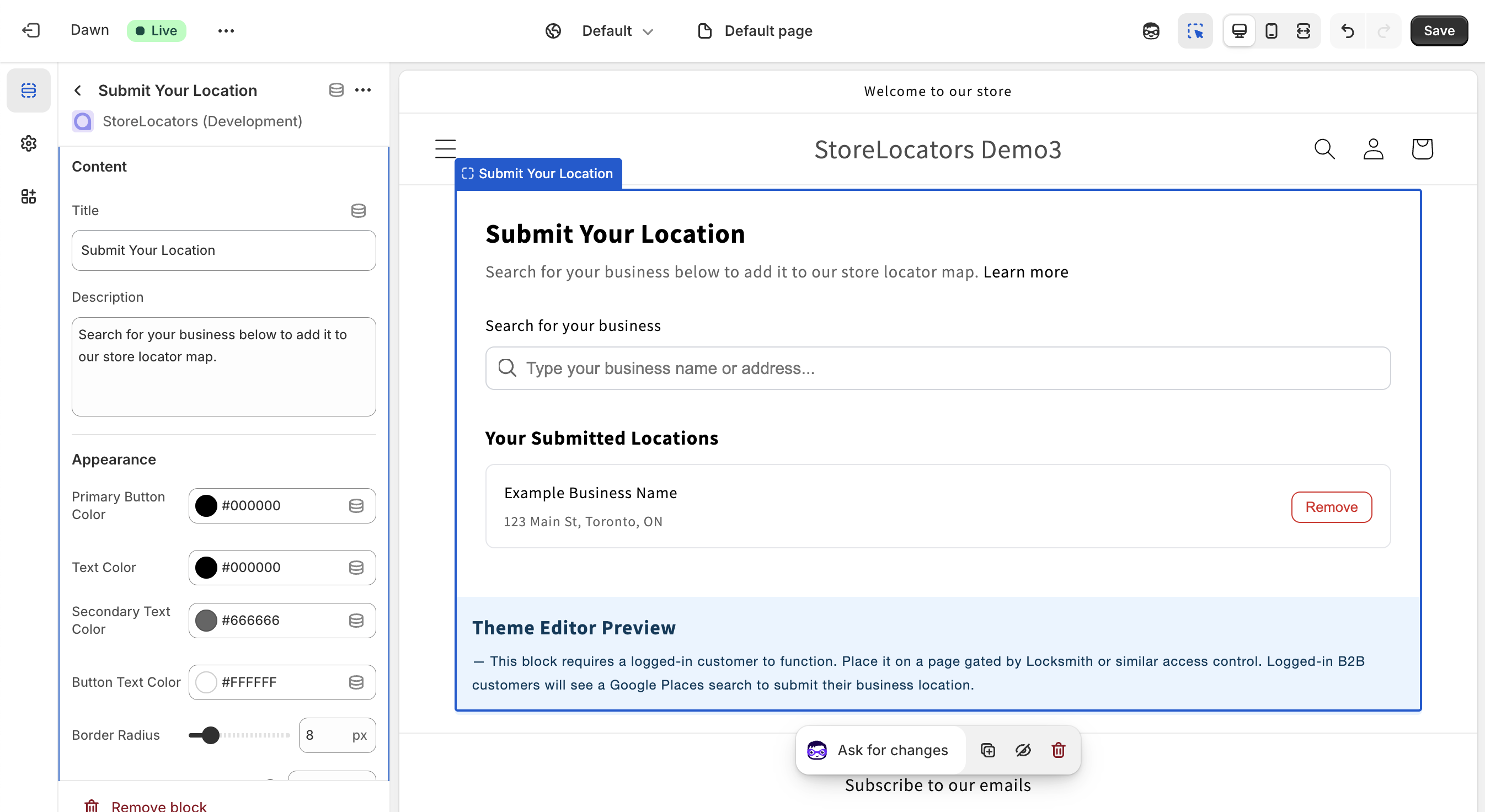Go back using the chevron beside Submit Your Location
1485x812 pixels.
pyautogui.click(x=78, y=90)
